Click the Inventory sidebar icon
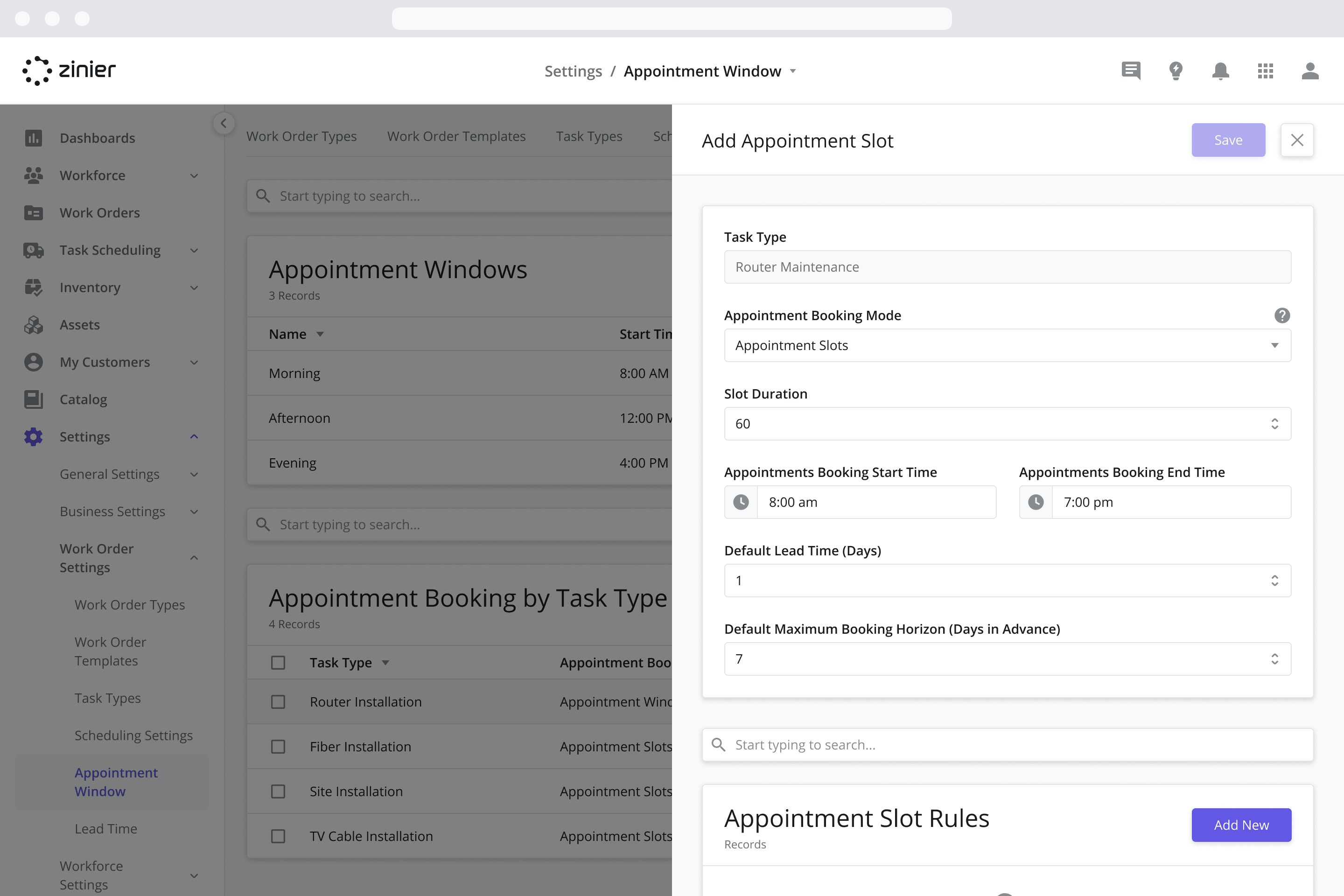1344x896 pixels. coord(33,287)
